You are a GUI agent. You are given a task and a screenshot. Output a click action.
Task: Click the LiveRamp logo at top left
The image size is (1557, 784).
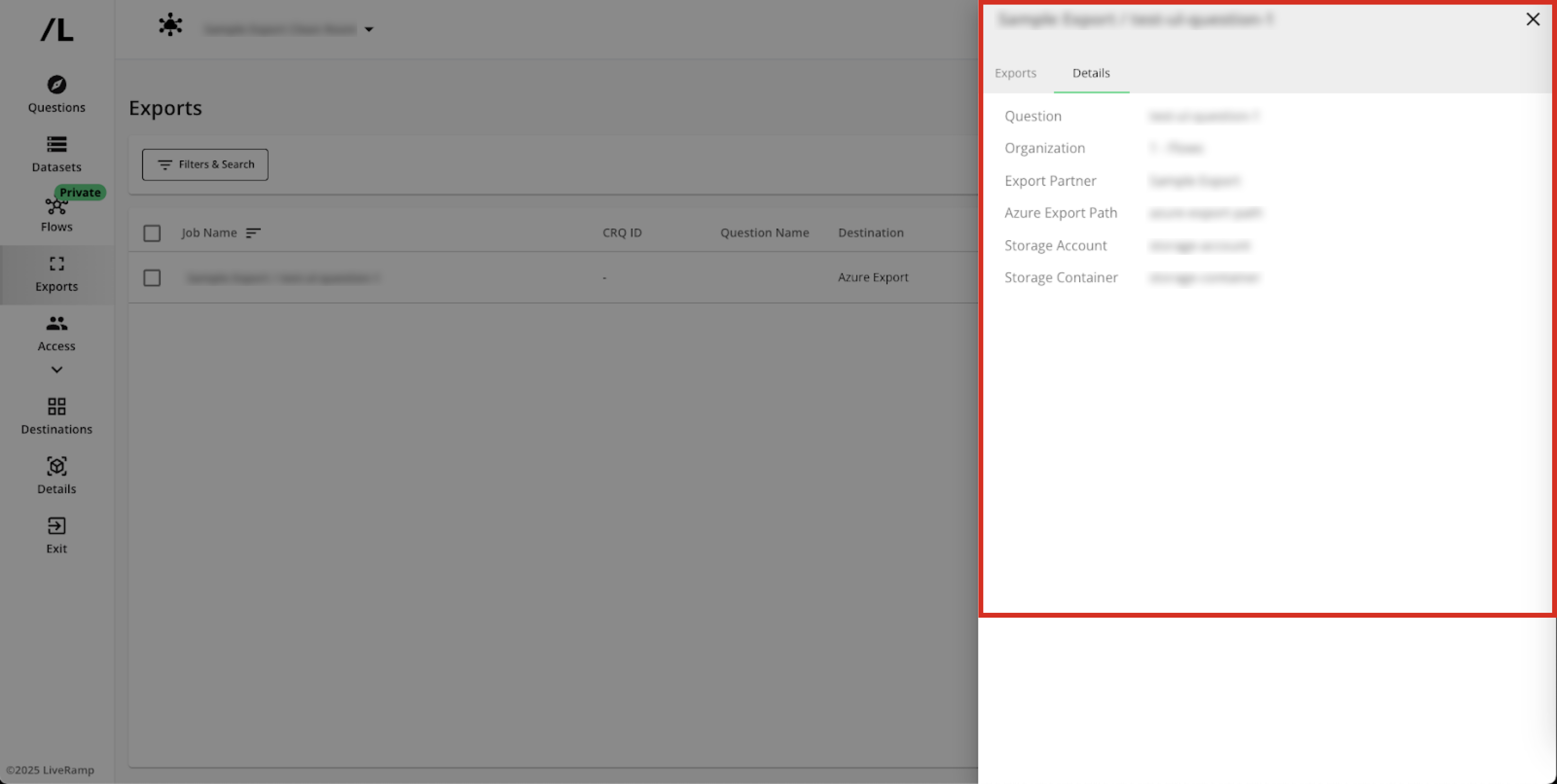[x=57, y=29]
